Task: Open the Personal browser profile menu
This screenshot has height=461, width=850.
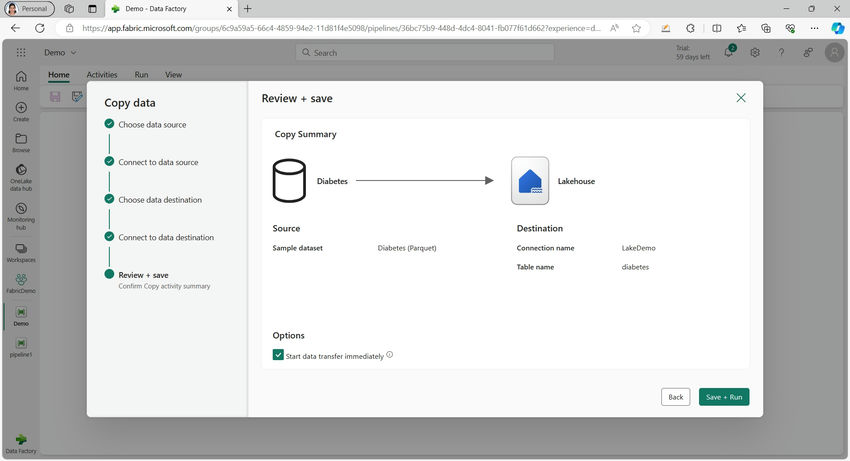Action: tap(30, 8)
